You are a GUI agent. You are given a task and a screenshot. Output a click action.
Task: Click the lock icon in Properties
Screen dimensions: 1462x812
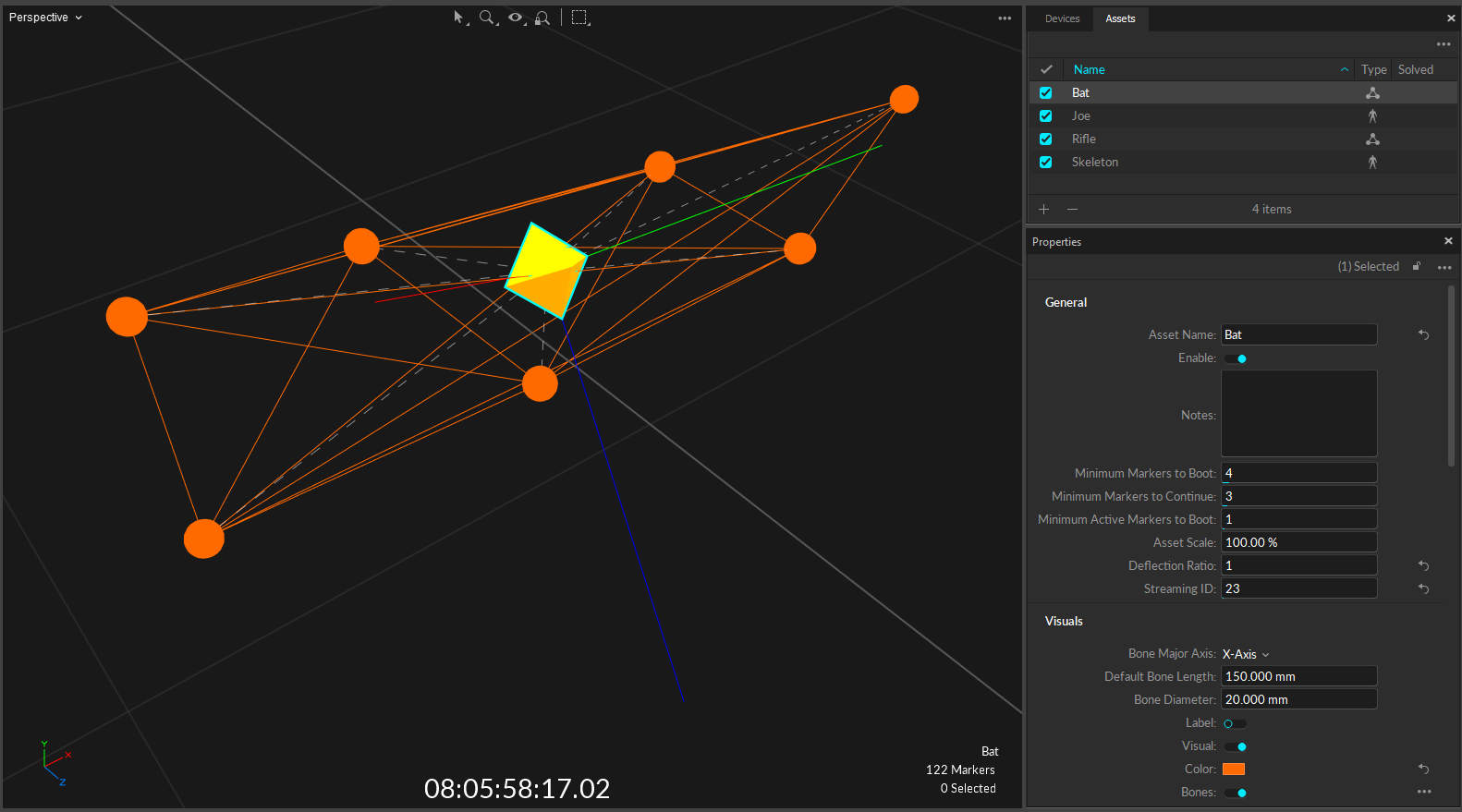point(1417,266)
